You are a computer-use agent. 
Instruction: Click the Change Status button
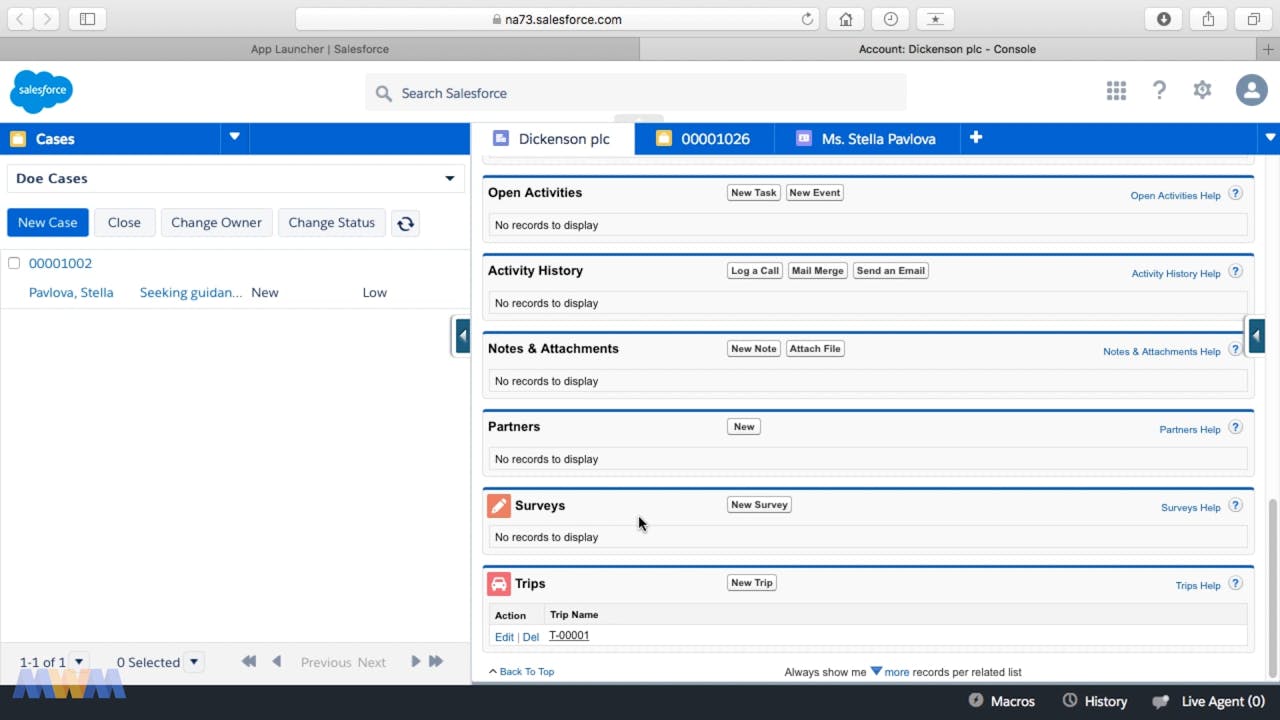click(332, 222)
